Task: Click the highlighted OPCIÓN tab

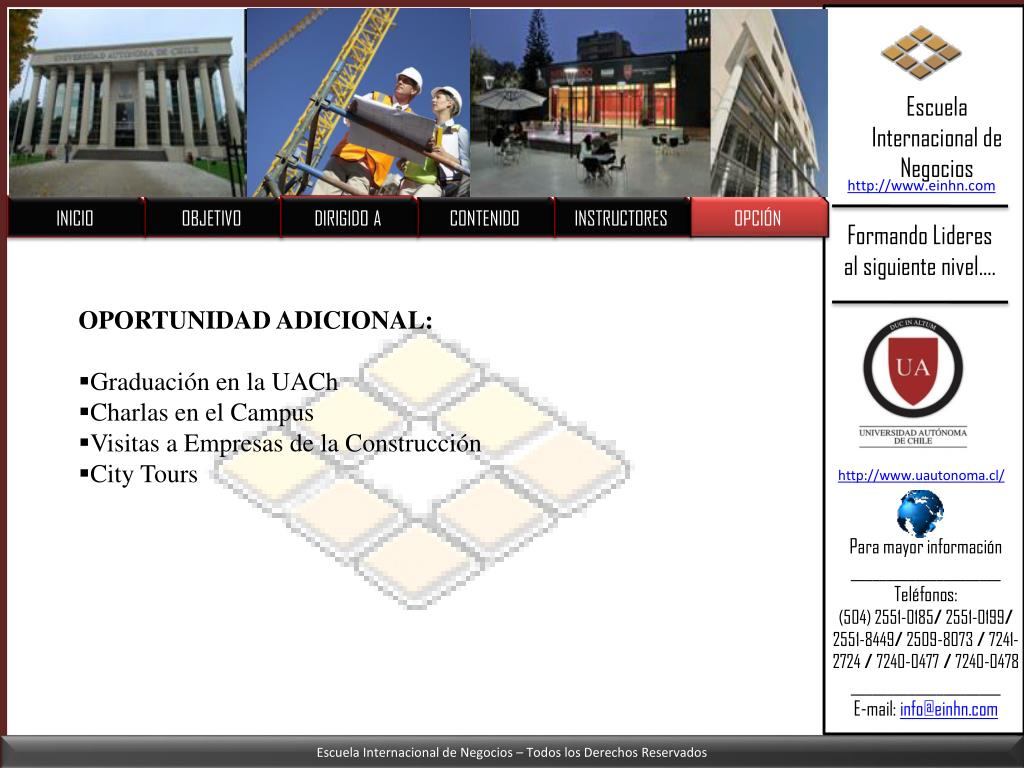Action: tap(758, 217)
